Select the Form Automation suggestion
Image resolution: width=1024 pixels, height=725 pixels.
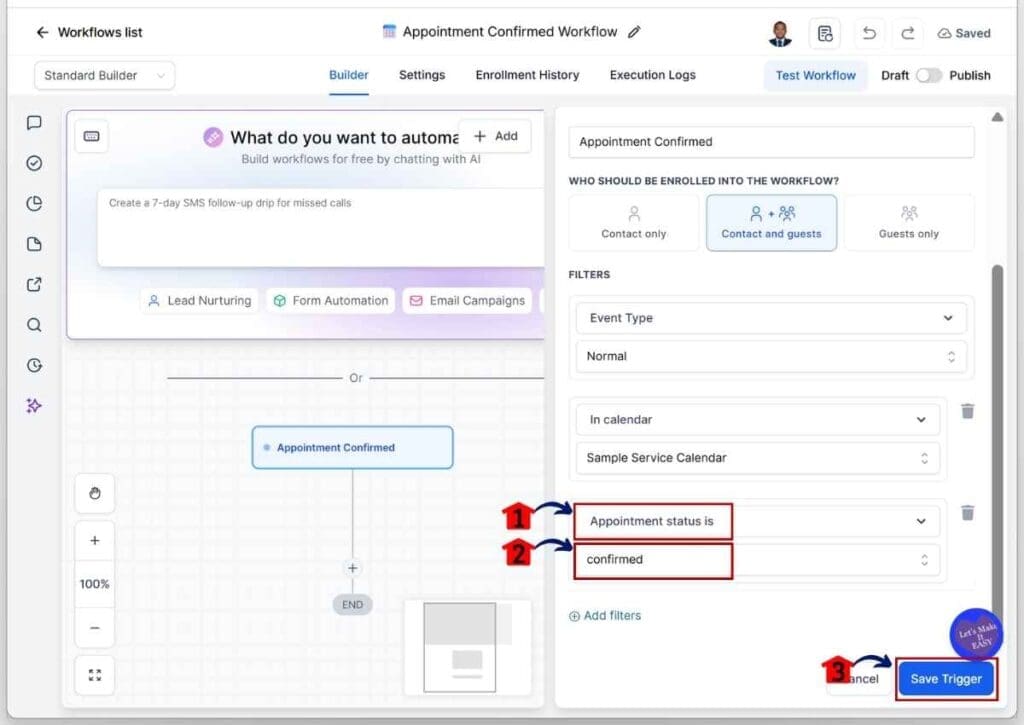(x=330, y=301)
